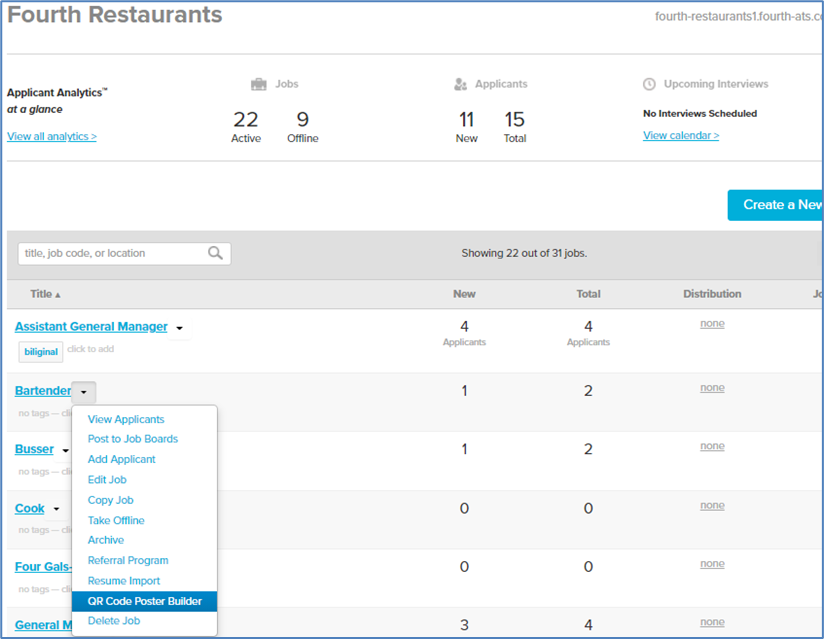The image size is (824, 639).
Task: Select View Applicants from the menu
Action: click(x=126, y=419)
